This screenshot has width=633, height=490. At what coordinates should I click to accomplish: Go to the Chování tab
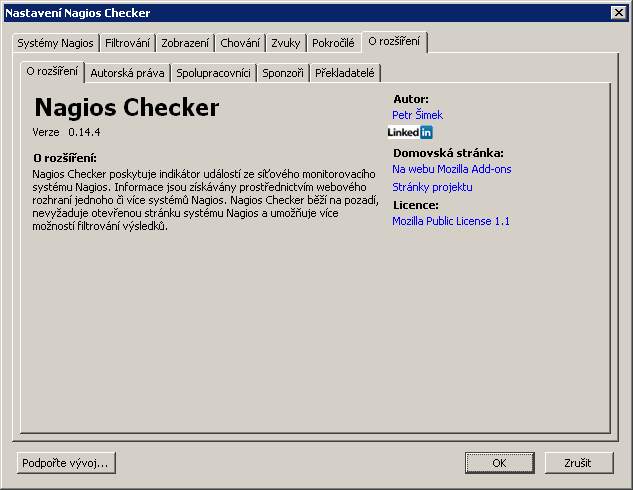tap(240, 43)
